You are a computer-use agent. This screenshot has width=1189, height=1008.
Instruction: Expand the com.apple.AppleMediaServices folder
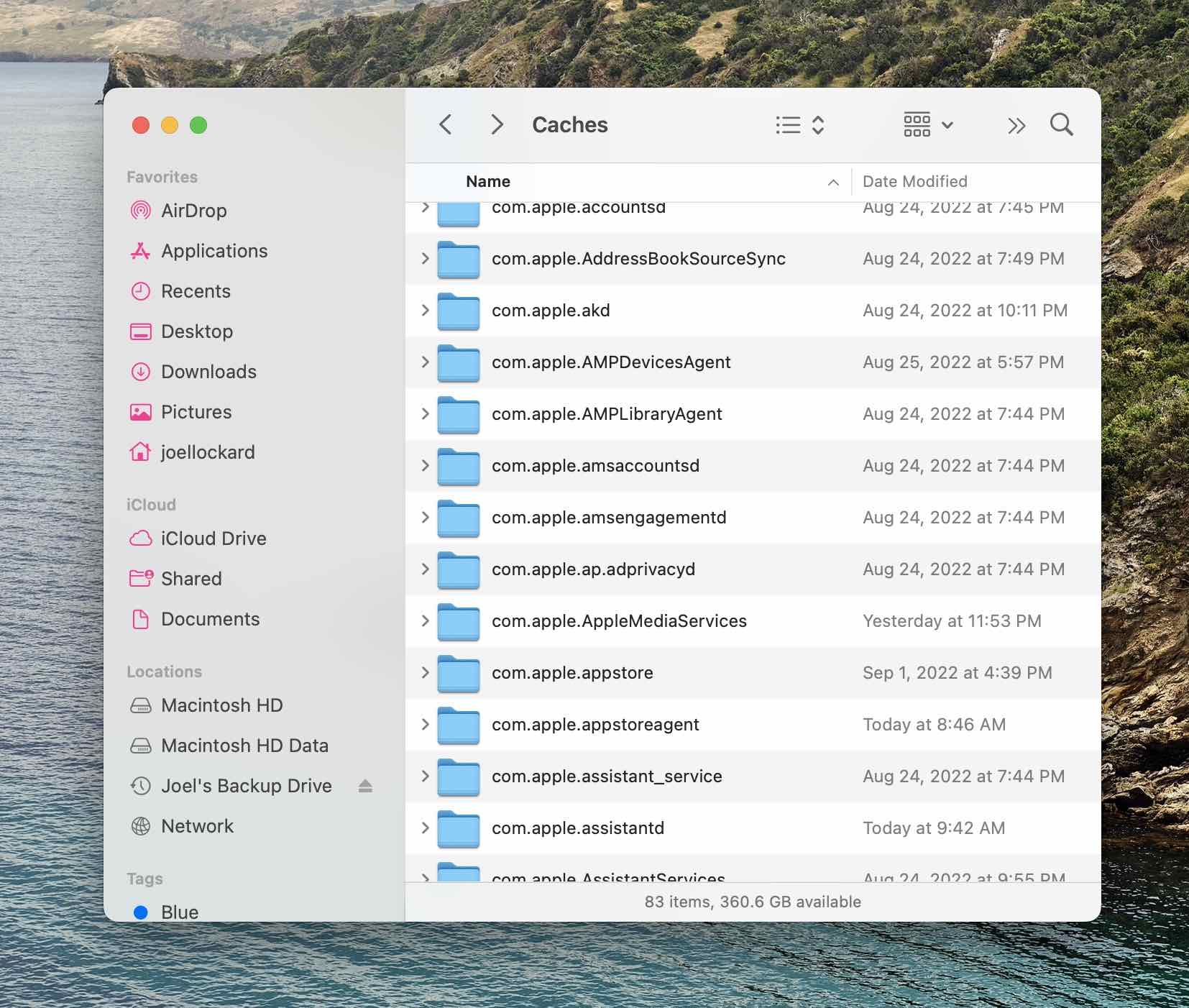[x=425, y=620]
